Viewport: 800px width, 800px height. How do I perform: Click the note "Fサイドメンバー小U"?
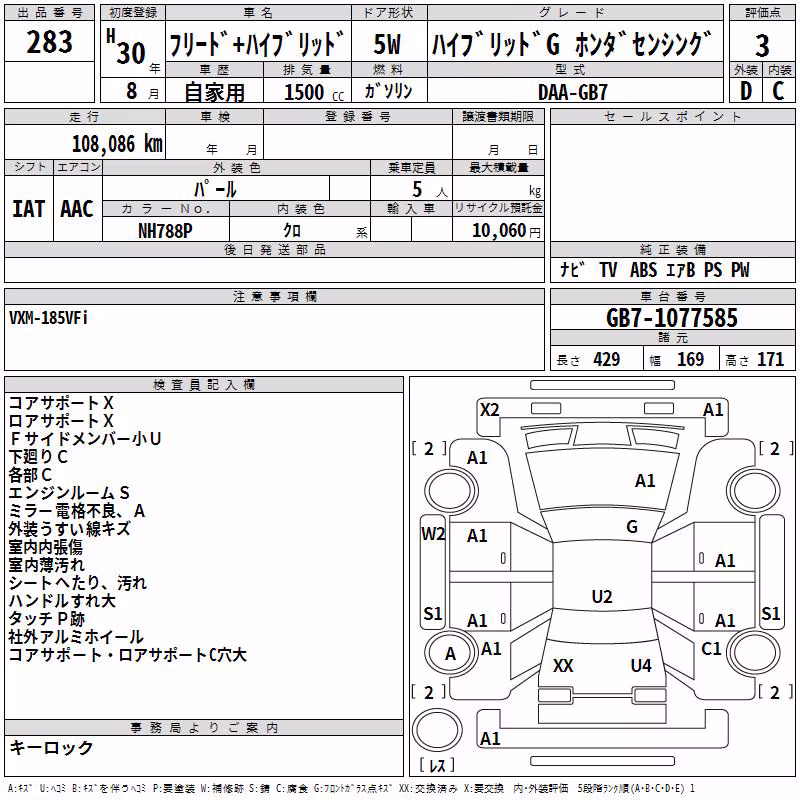(85, 438)
